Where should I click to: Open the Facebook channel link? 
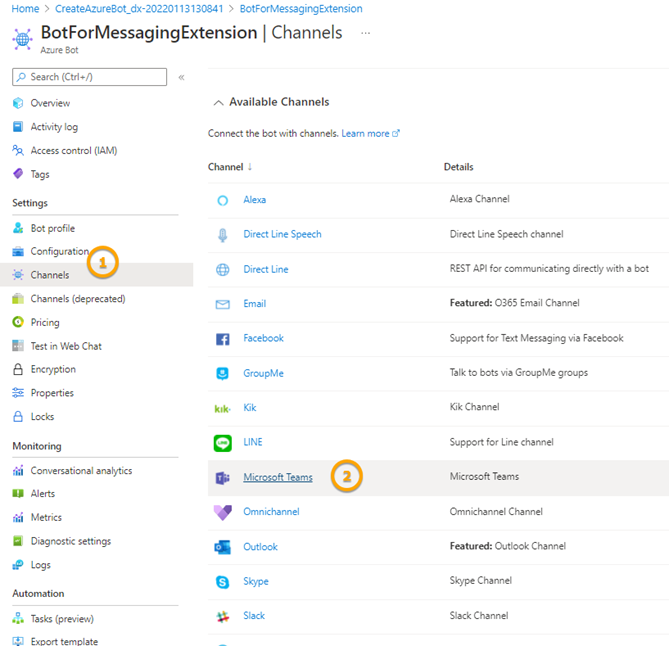(x=263, y=338)
